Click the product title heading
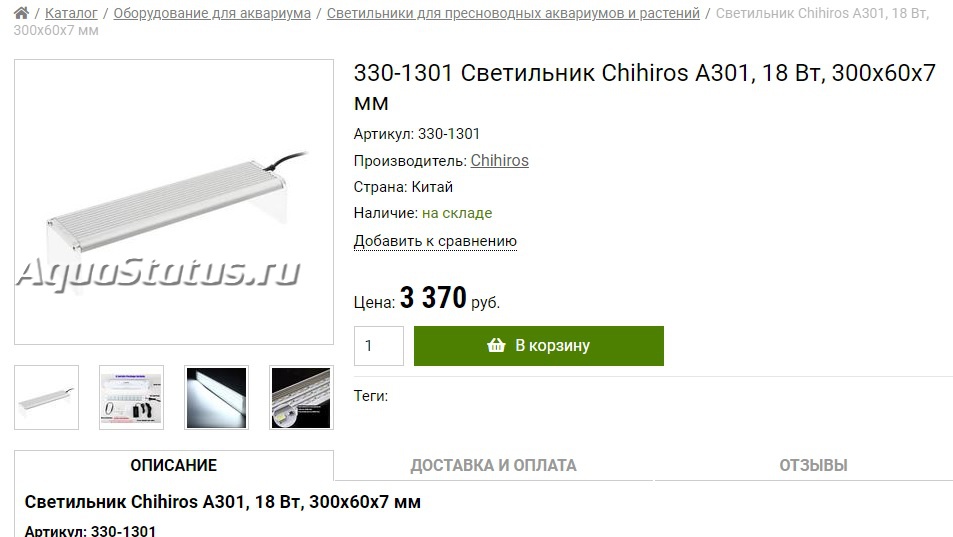 [644, 88]
